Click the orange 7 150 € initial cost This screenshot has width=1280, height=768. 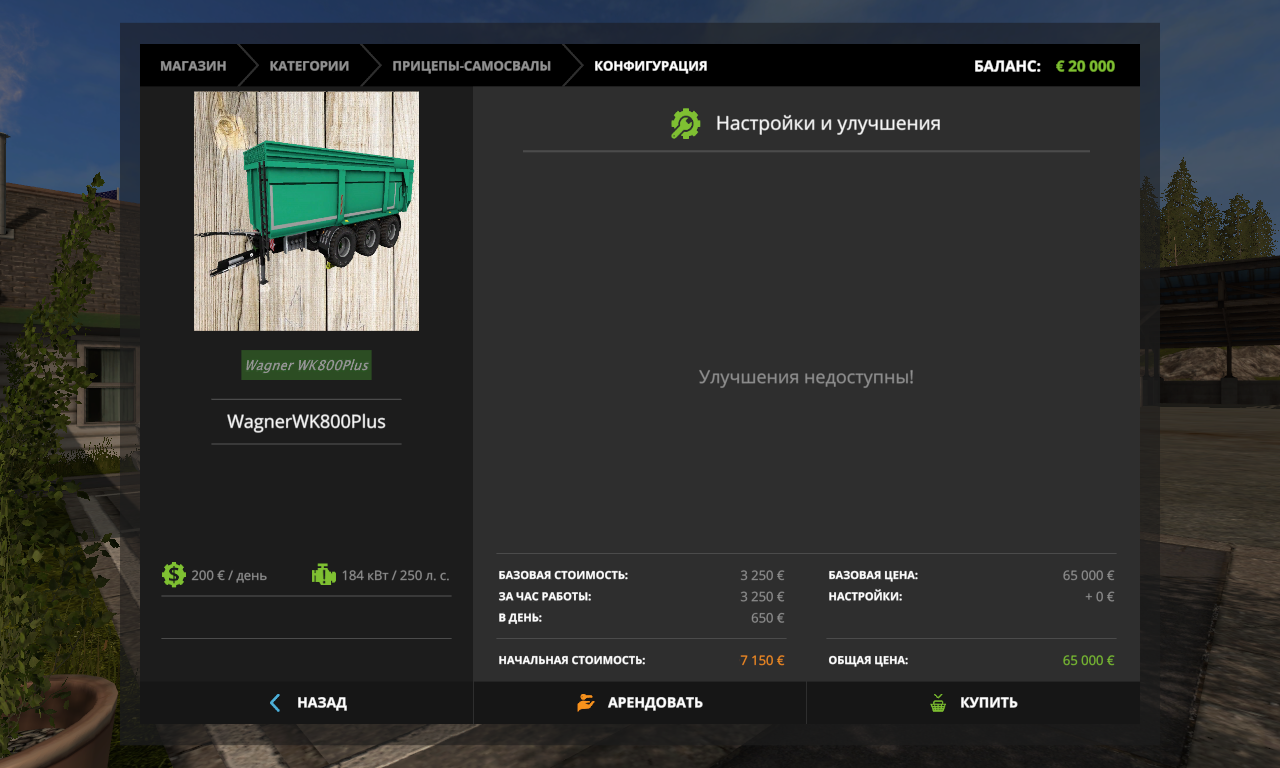762,661
